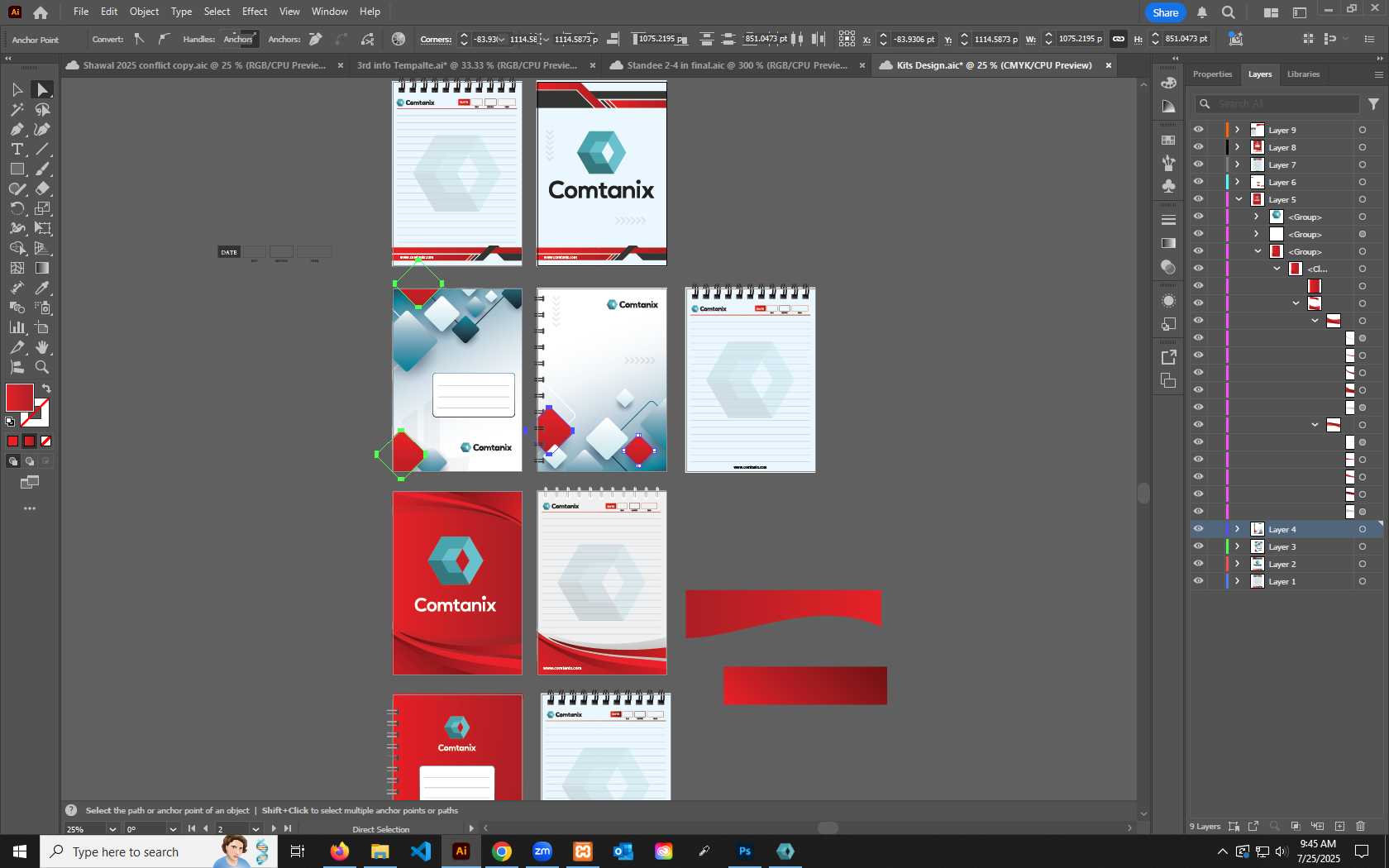Hide Layer 8 visibility eye
This screenshot has width=1389, height=868.
coord(1198,147)
